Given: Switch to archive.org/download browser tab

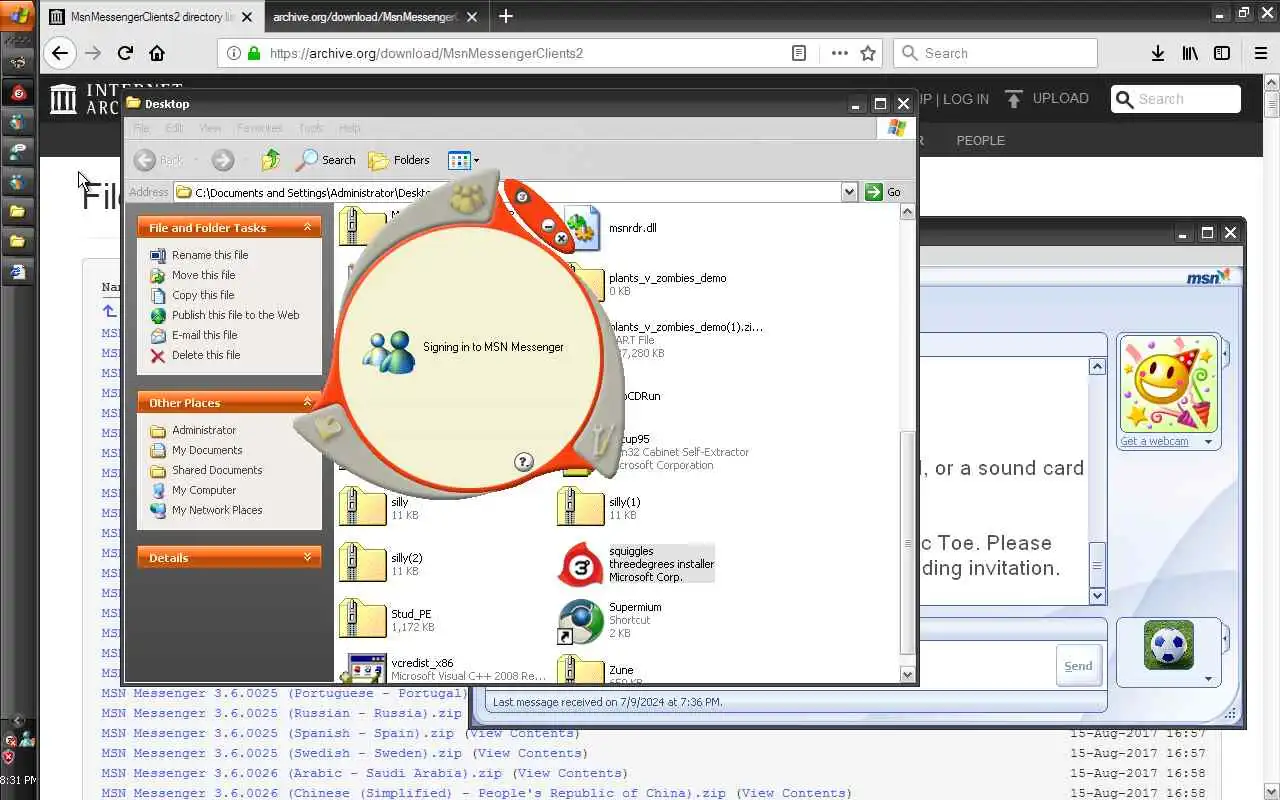Looking at the screenshot, I should coord(375,16).
